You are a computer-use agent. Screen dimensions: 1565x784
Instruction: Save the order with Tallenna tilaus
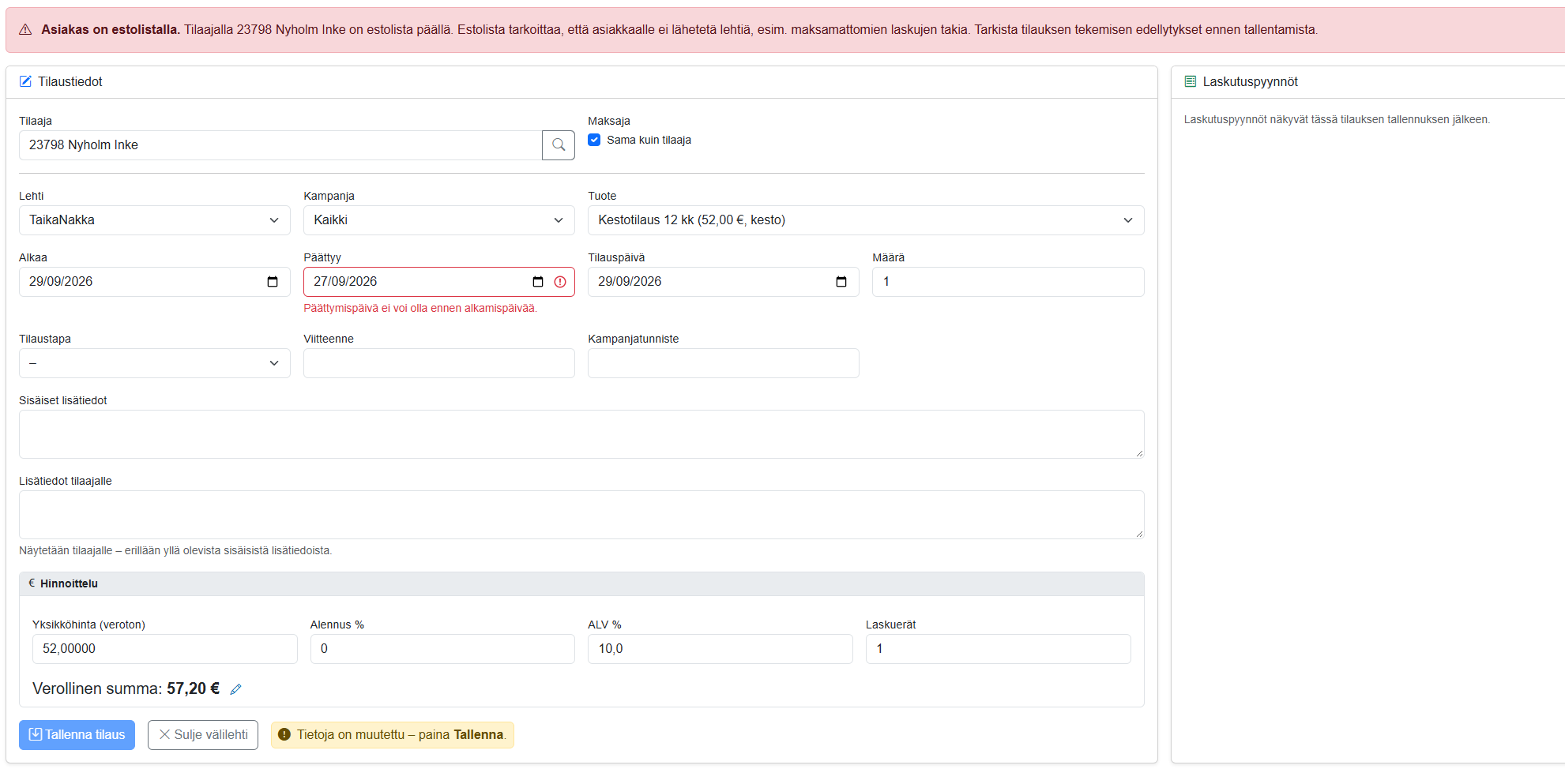(77, 735)
